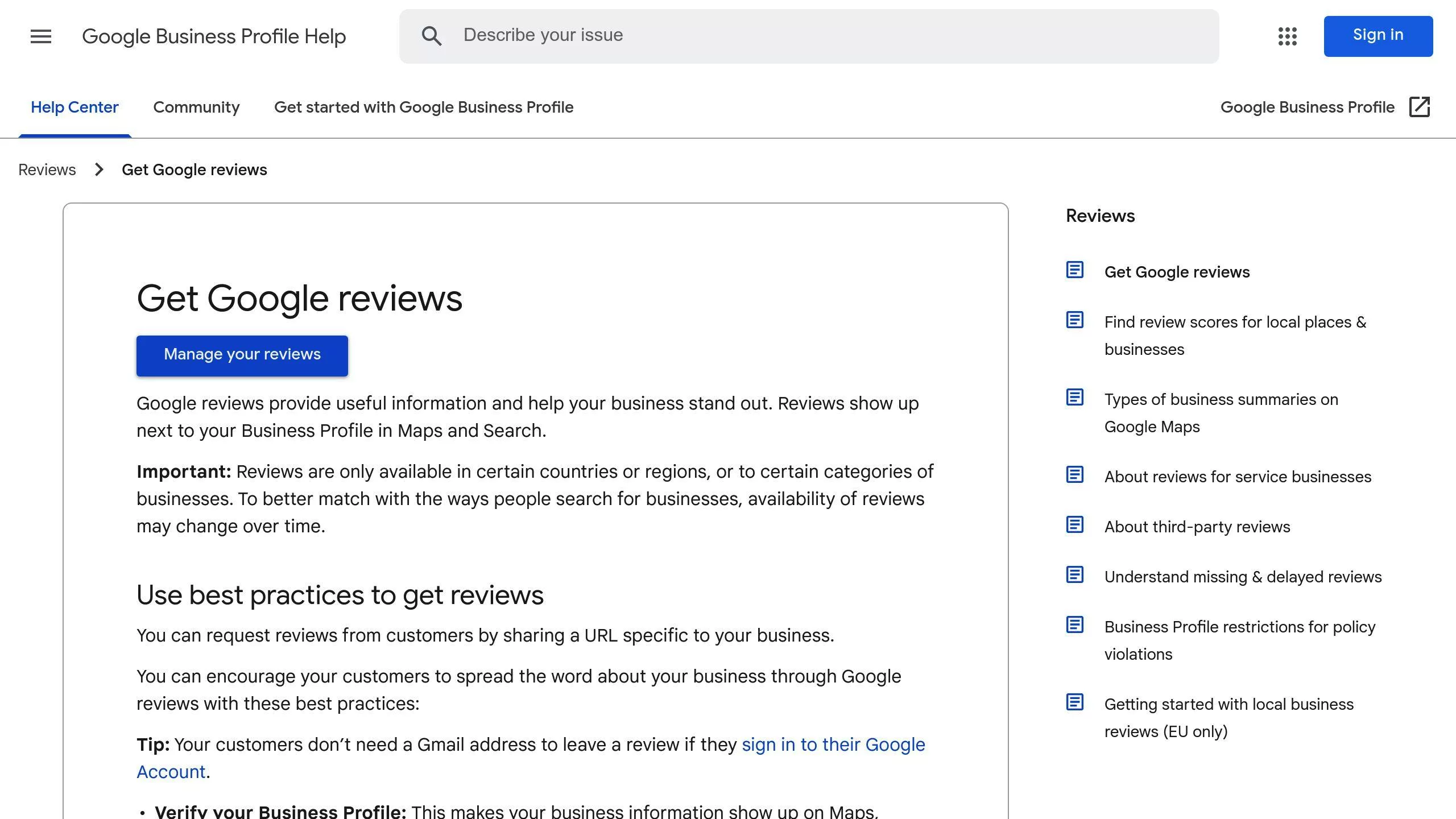Open the hamburger main menu

40,36
